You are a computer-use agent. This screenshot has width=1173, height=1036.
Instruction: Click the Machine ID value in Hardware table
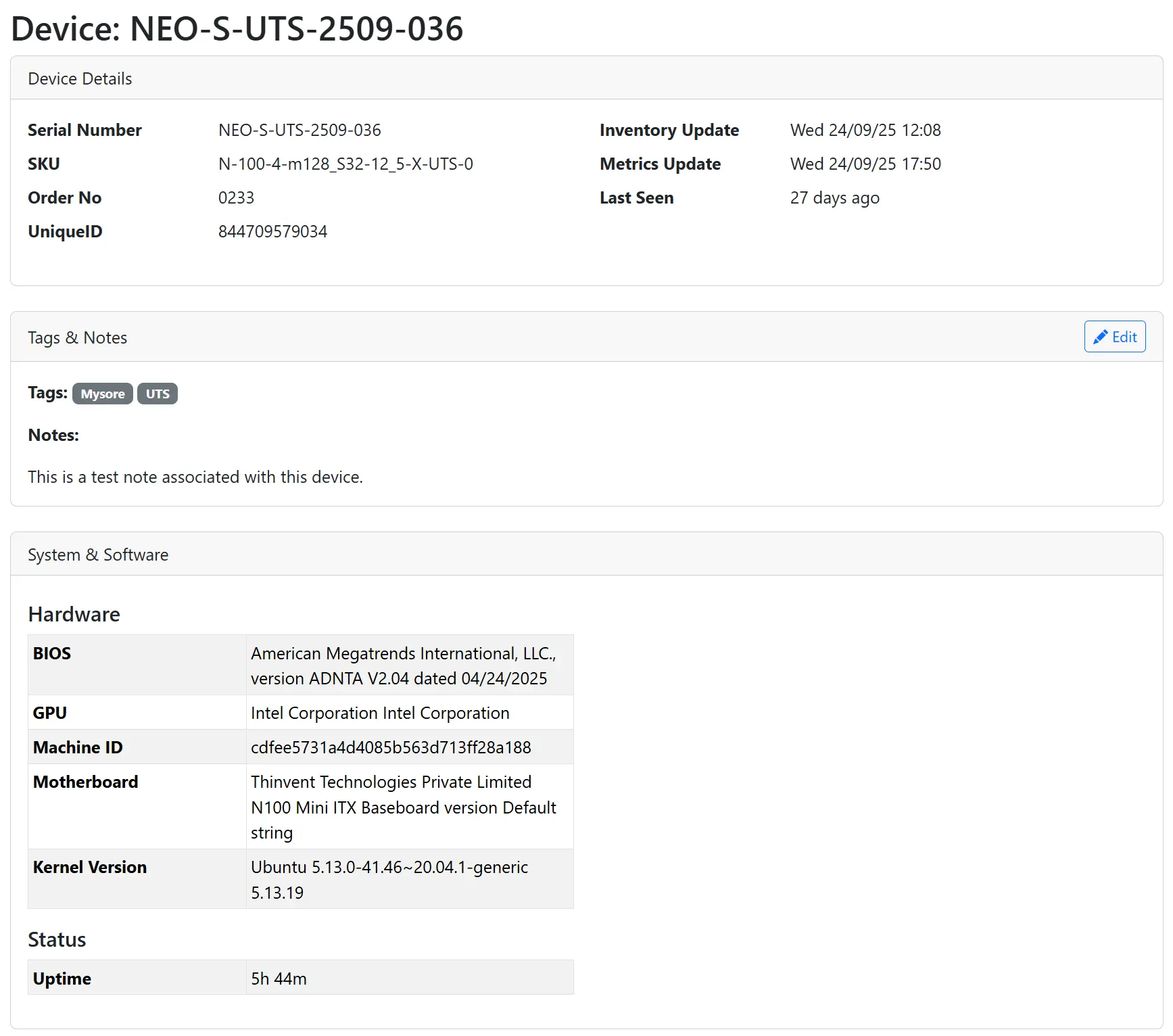click(x=391, y=747)
